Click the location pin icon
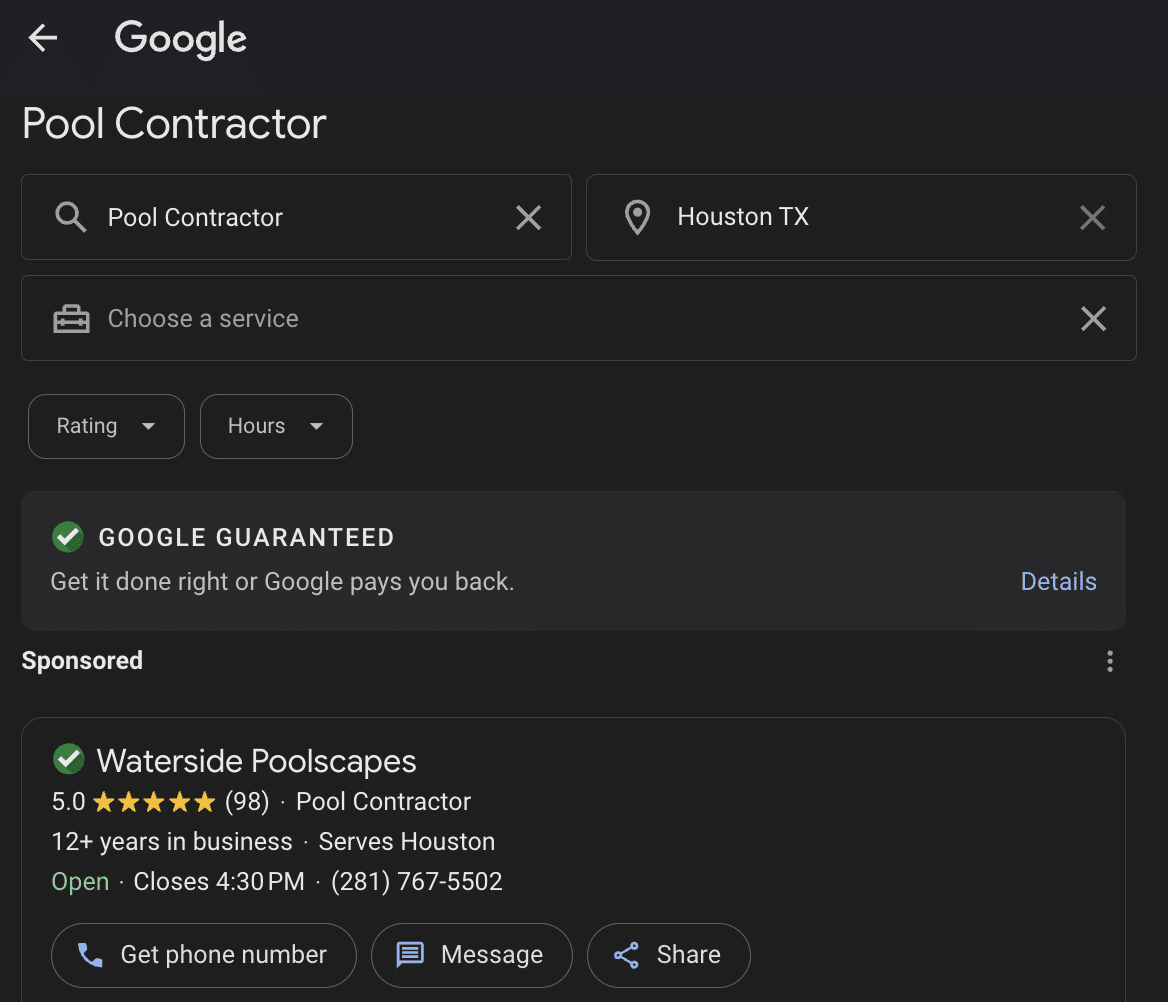 click(637, 218)
